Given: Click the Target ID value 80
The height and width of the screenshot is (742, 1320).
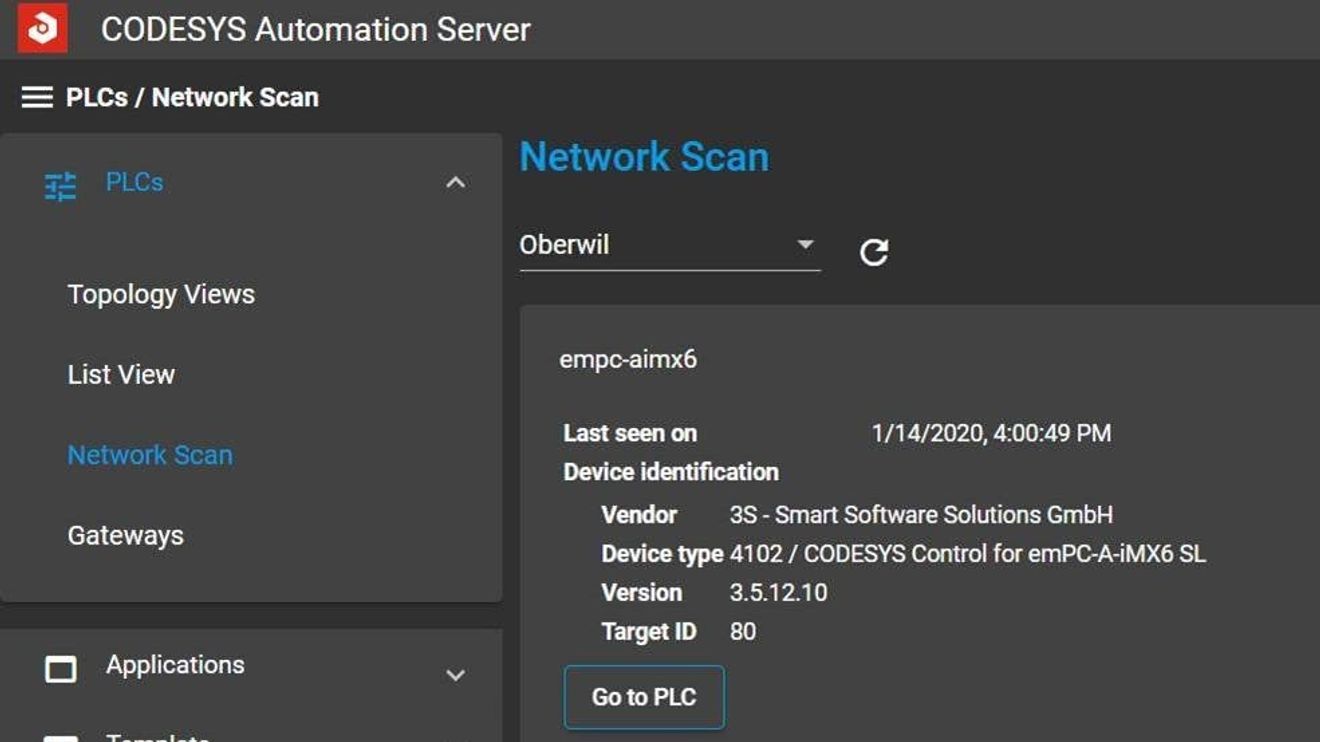Looking at the screenshot, I should [743, 632].
